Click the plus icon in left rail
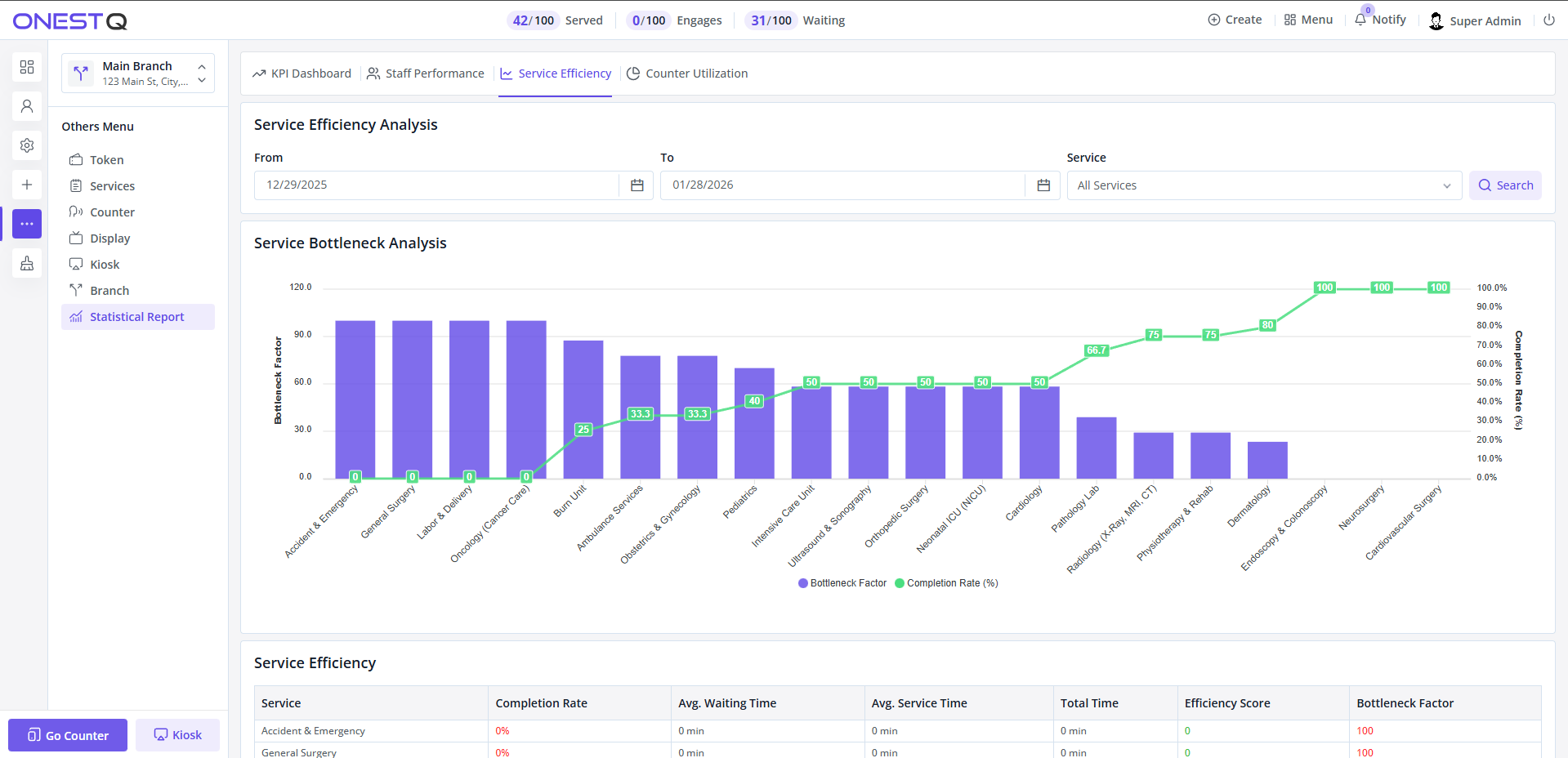 point(27,185)
